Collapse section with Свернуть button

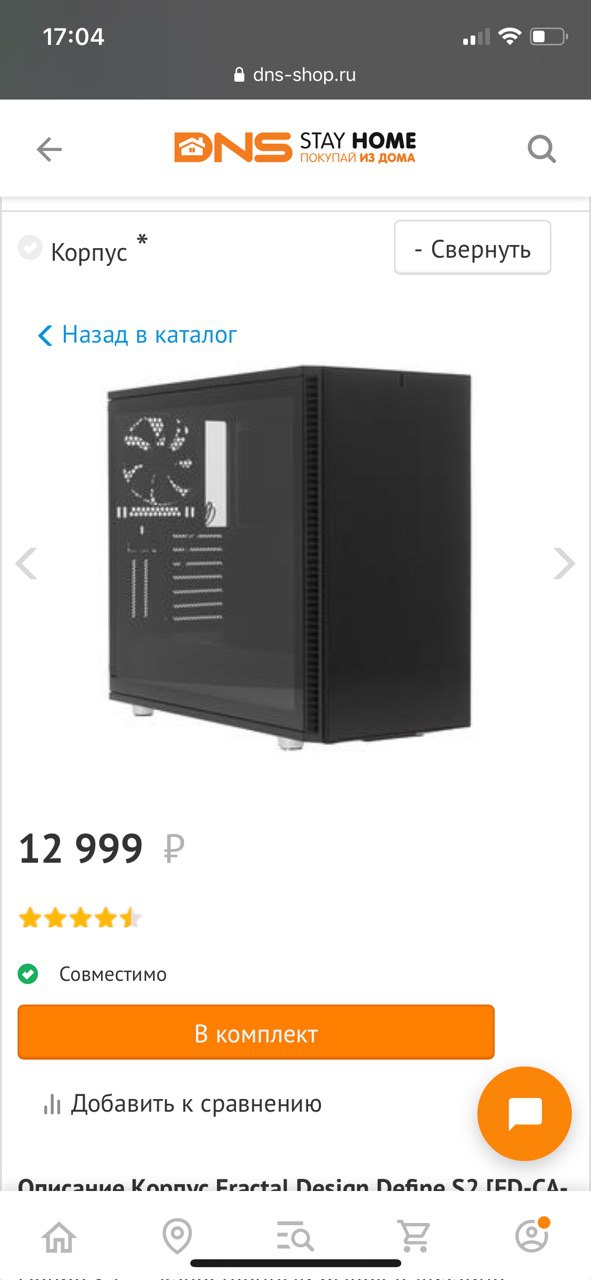(472, 248)
